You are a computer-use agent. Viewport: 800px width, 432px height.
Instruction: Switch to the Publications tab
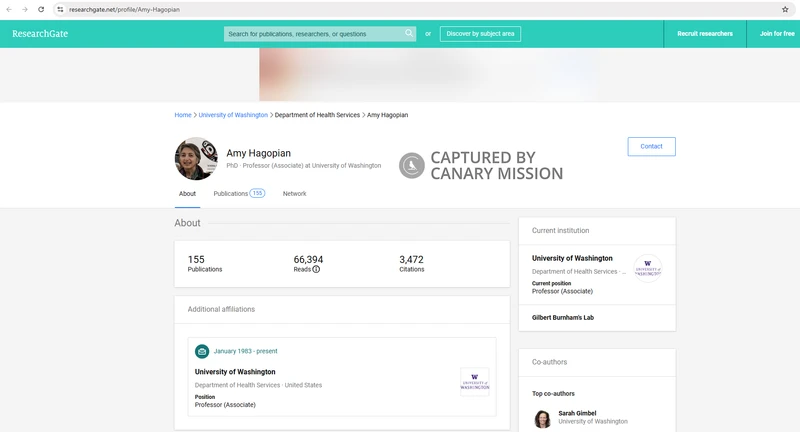point(239,194)
